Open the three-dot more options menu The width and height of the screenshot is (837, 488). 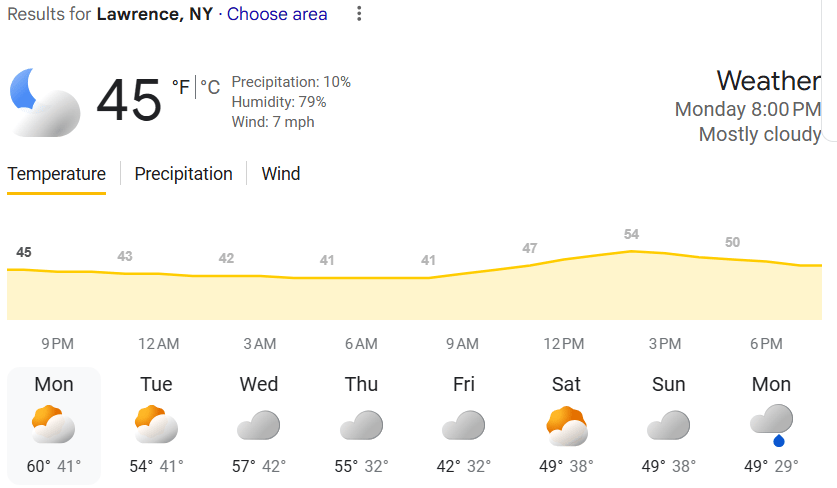(360, 14)
